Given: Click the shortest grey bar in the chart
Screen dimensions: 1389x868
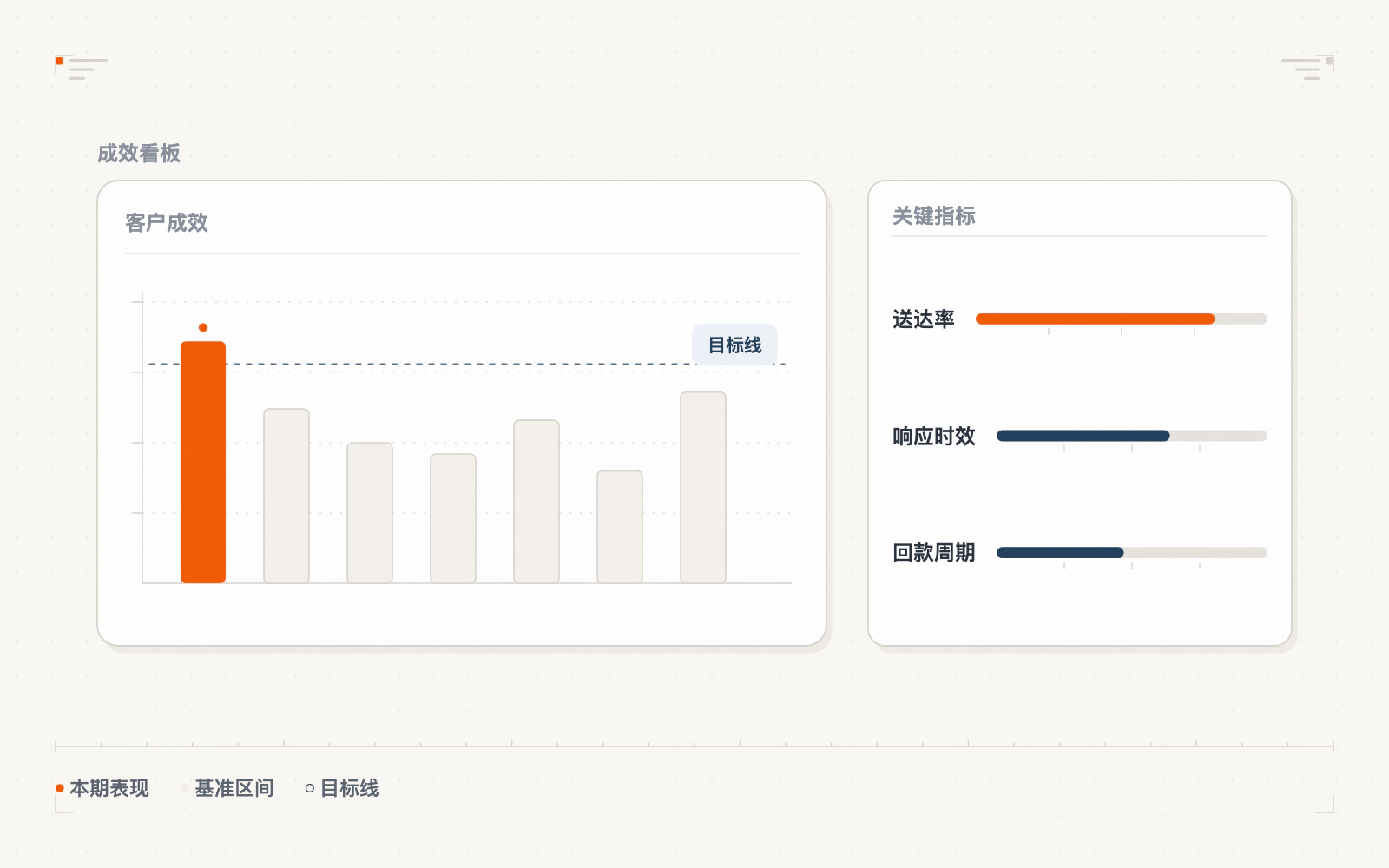Looking at the screenshot, I should 620,527.
